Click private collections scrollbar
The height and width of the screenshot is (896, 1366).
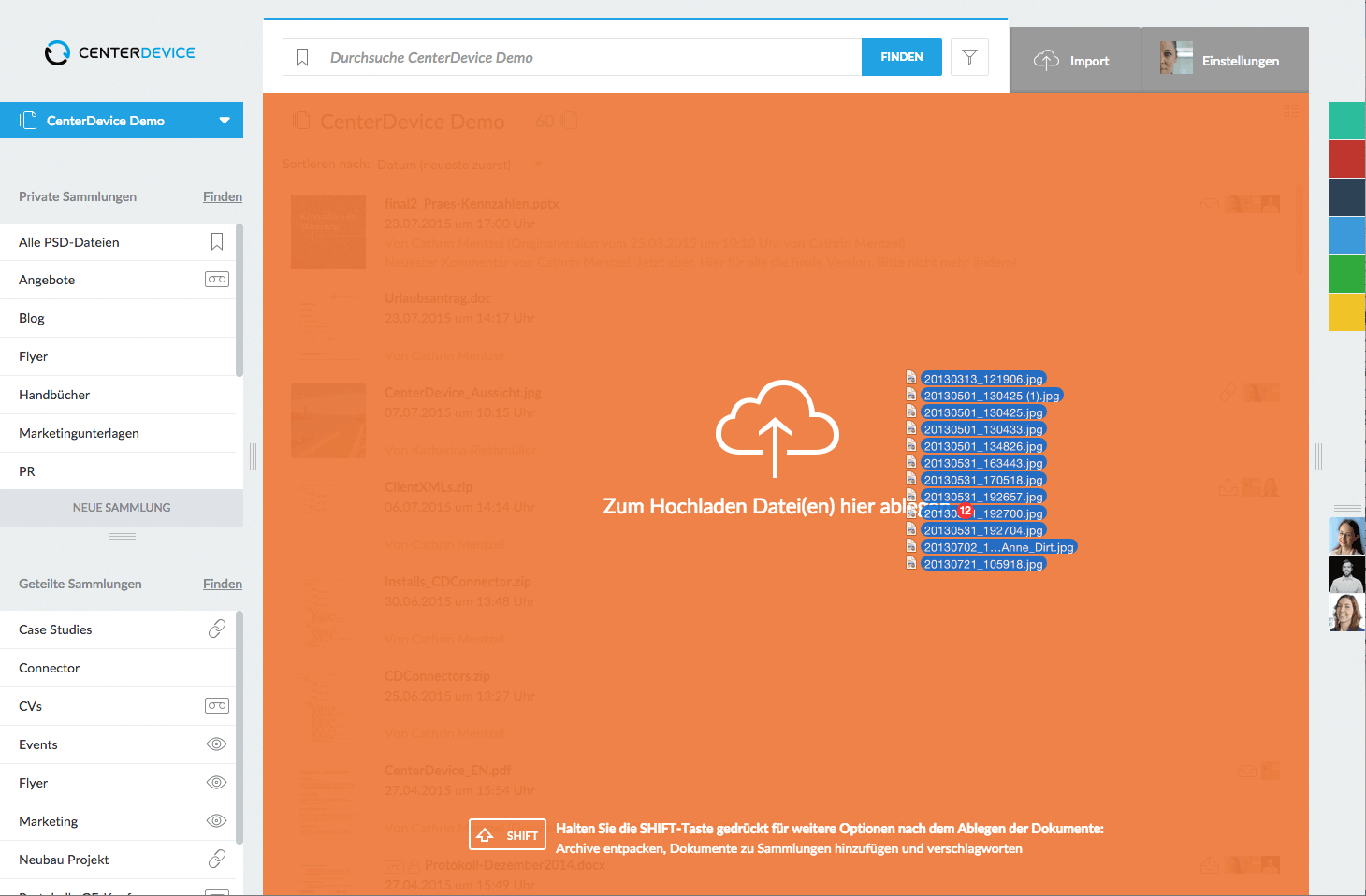click(240, 299)
